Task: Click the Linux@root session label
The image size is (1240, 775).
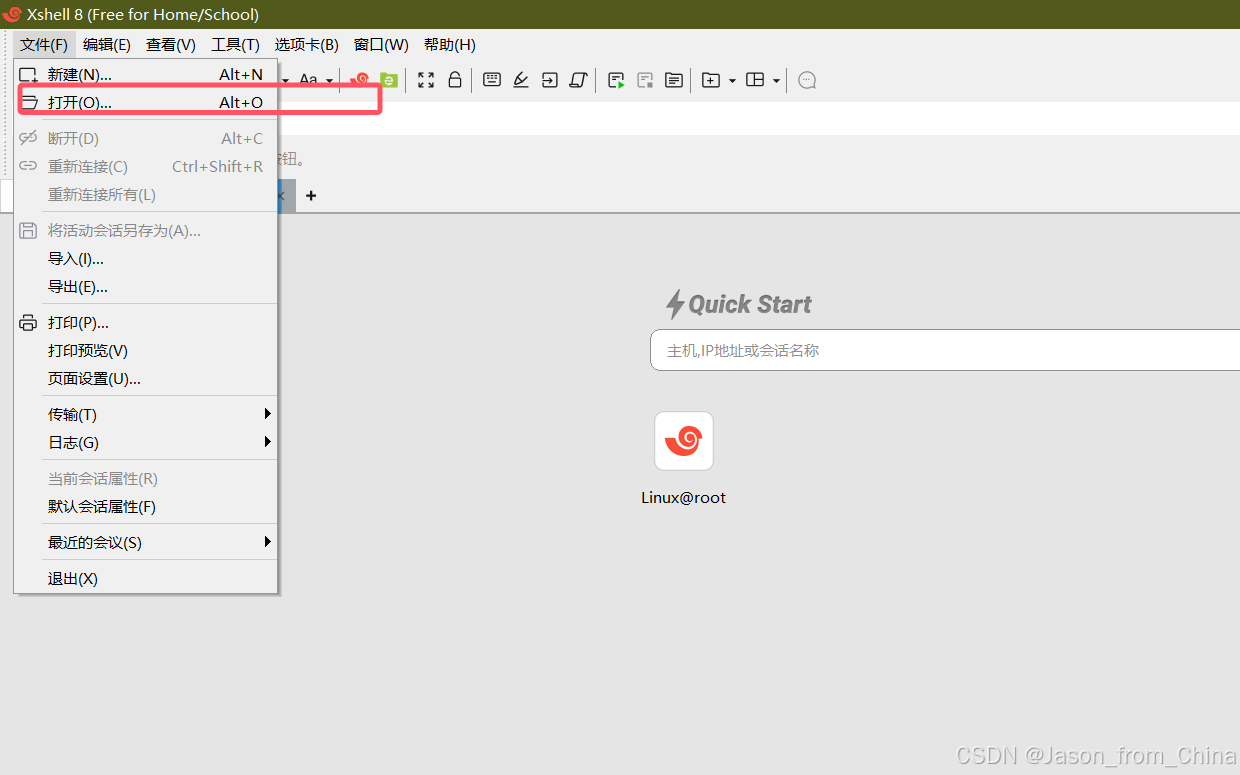Action: pyautogui.click(x=684, y=497)
